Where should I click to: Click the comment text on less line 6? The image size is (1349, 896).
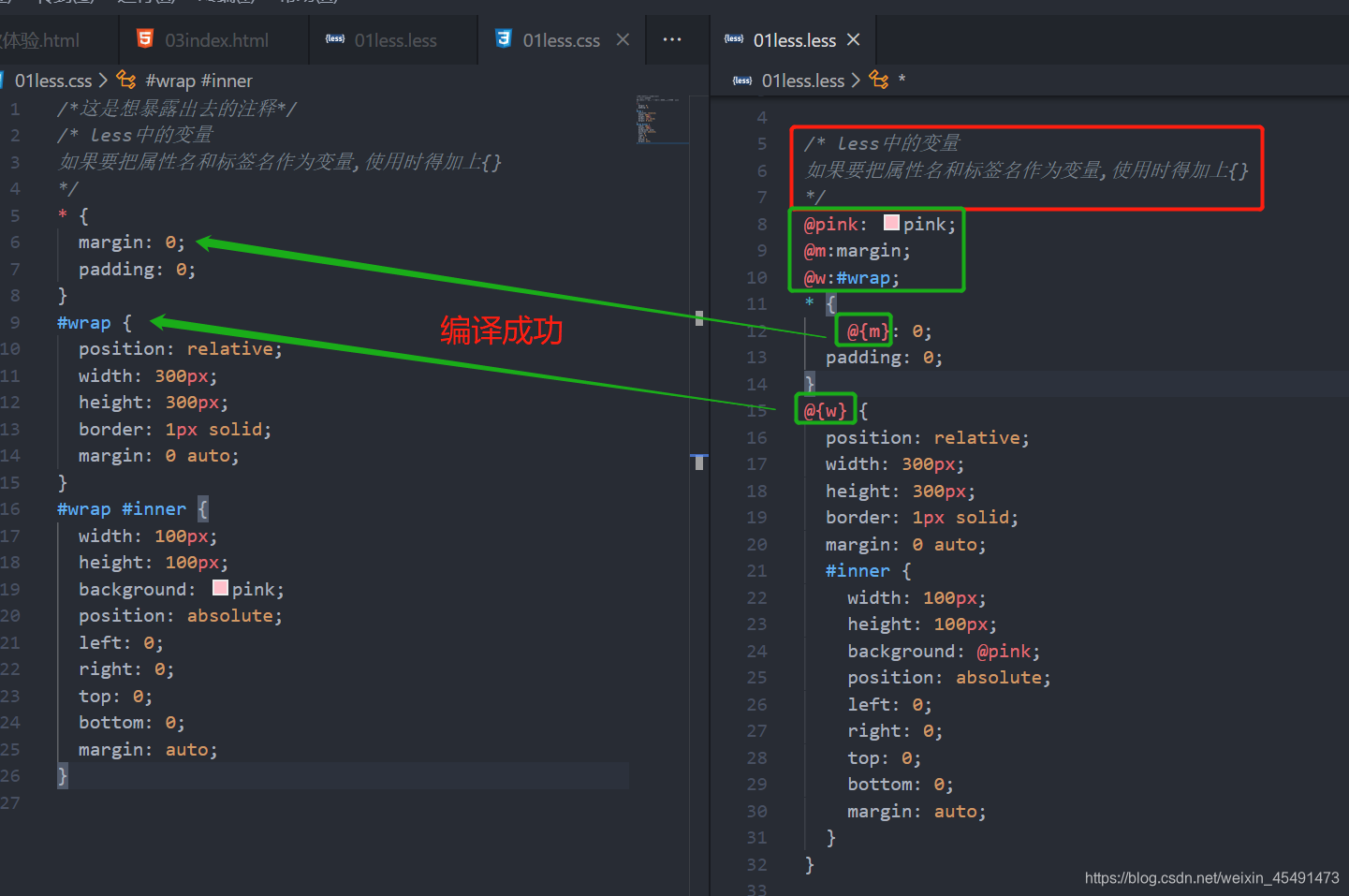1027,170
